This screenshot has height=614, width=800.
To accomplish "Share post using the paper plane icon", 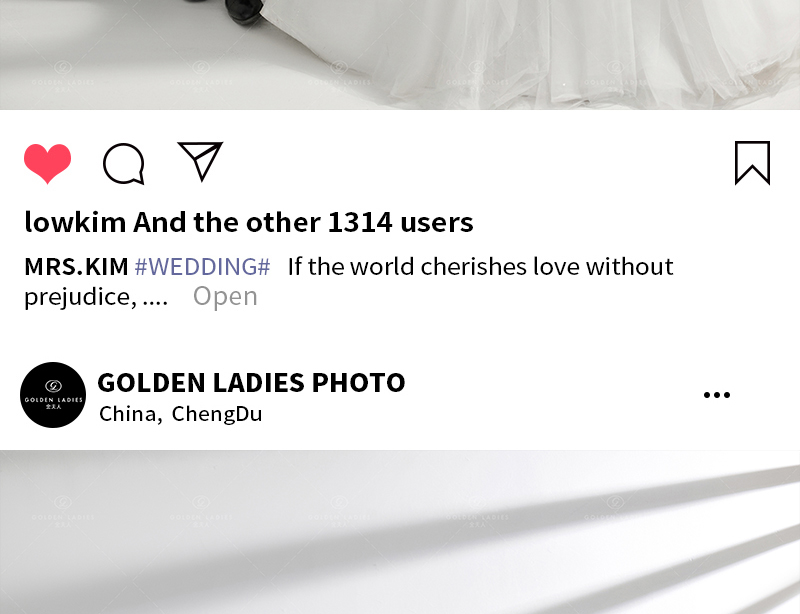I will [x=200, y=161].
